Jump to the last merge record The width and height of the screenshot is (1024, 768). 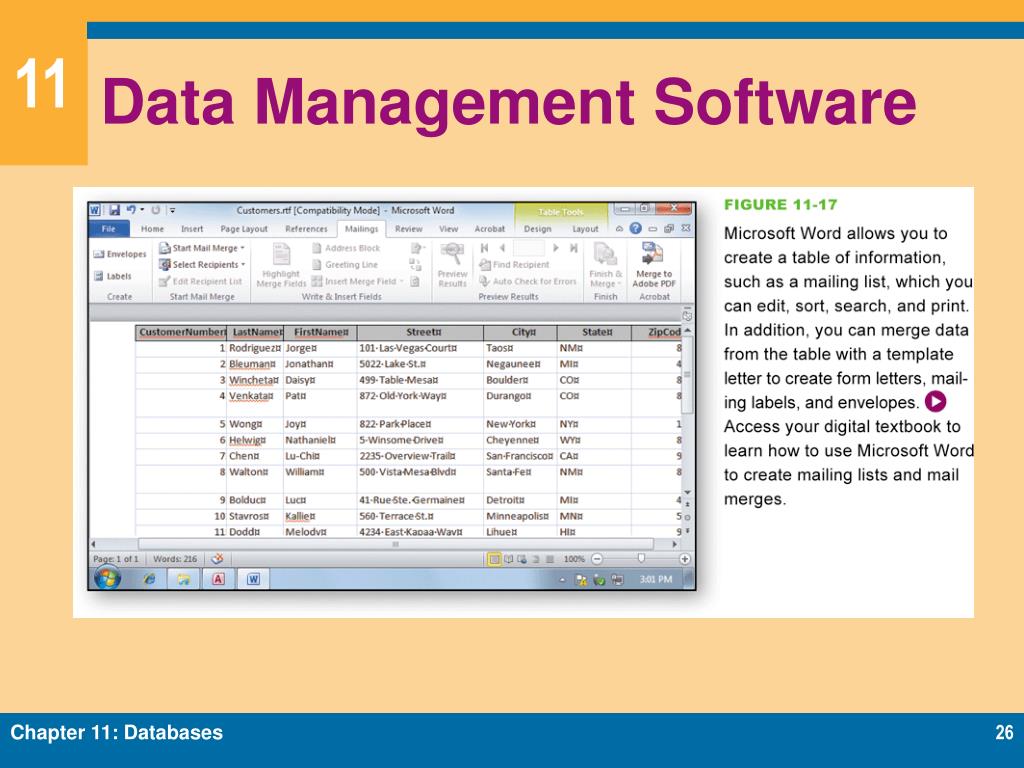(x=573, y=248)
